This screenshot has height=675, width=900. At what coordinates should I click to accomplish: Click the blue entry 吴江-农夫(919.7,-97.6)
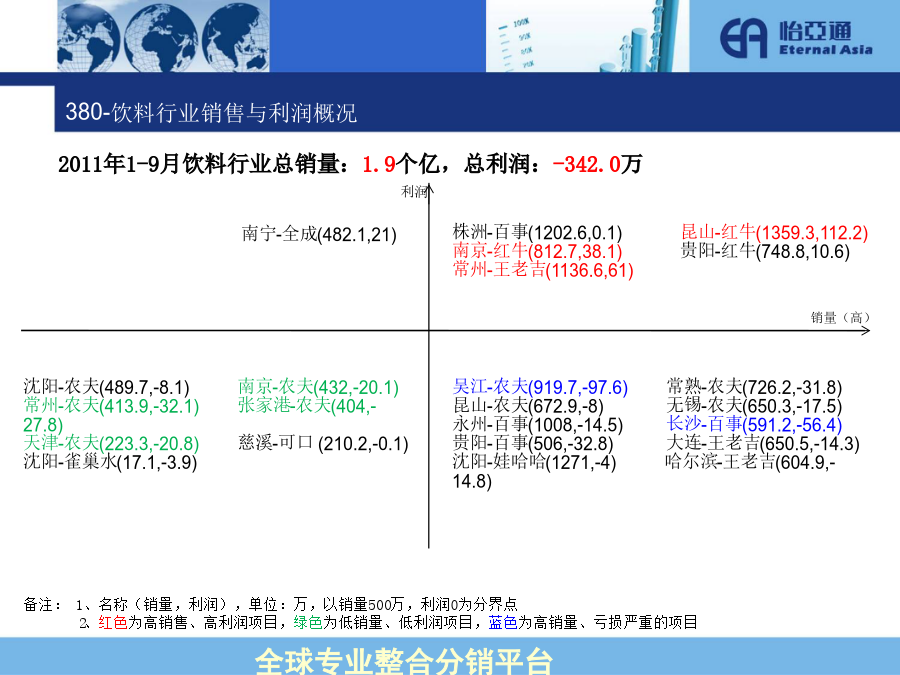click(x=540, y=387)
